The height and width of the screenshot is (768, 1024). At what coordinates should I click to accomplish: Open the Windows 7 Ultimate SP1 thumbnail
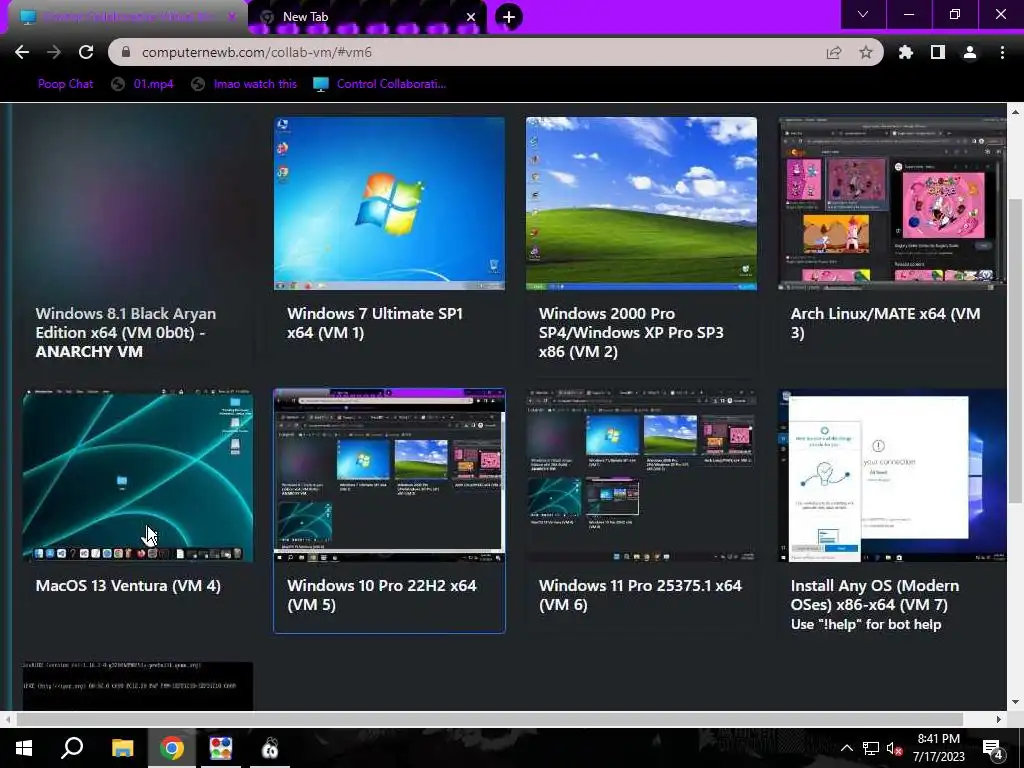point(389,203)
